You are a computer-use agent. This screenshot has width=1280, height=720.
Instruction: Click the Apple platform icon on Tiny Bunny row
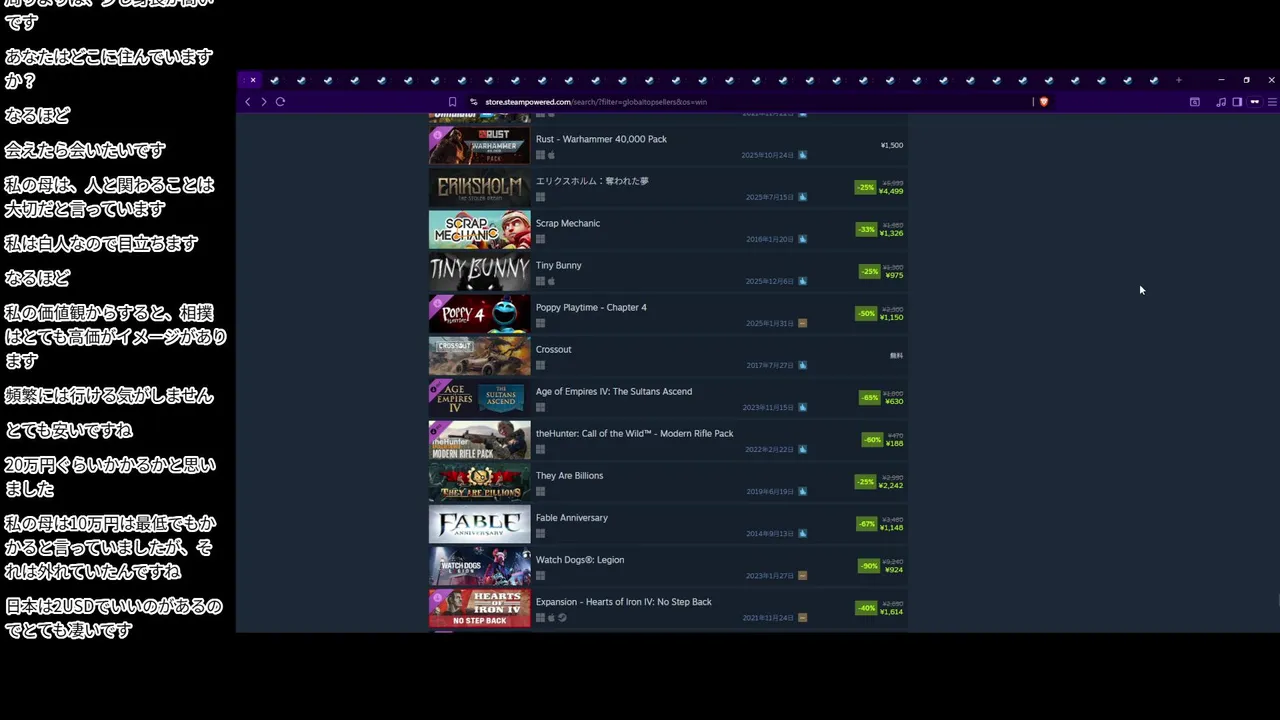coord(551,281)
